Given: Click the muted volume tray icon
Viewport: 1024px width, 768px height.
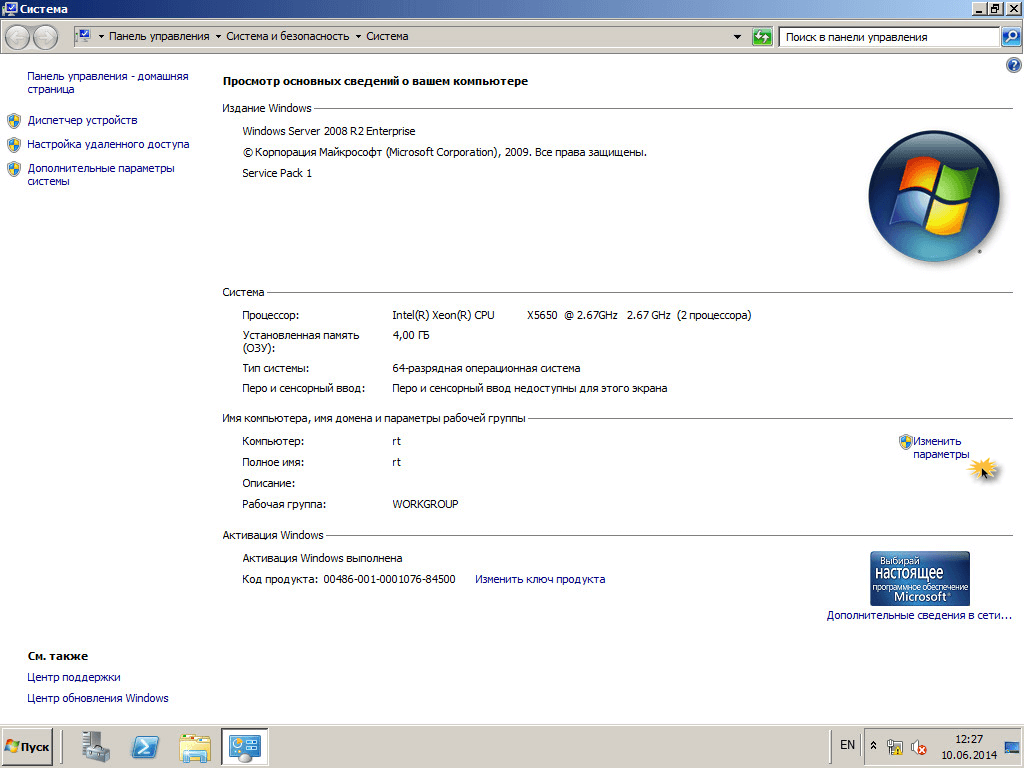Looking at the screenshot, I should 919,746.
